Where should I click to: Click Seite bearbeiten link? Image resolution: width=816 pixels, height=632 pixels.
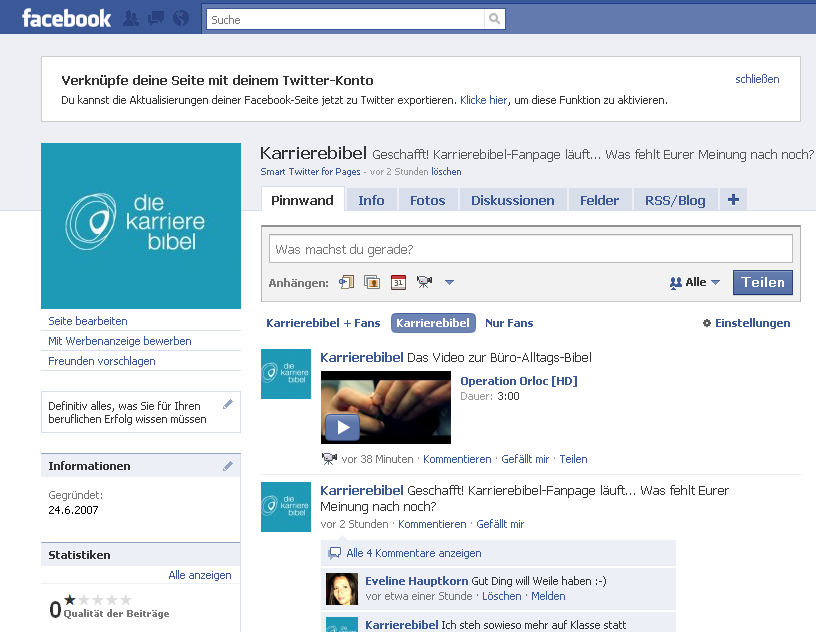pyautogui.click(x=88, y=321)
